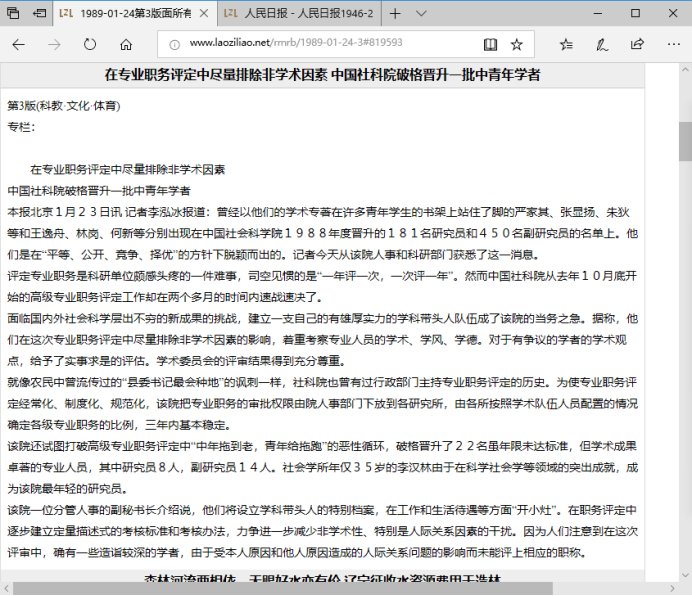Click the 第3版(科教·文化·体育) text
Screen dimensions: 692x596
tap(64, 106)
